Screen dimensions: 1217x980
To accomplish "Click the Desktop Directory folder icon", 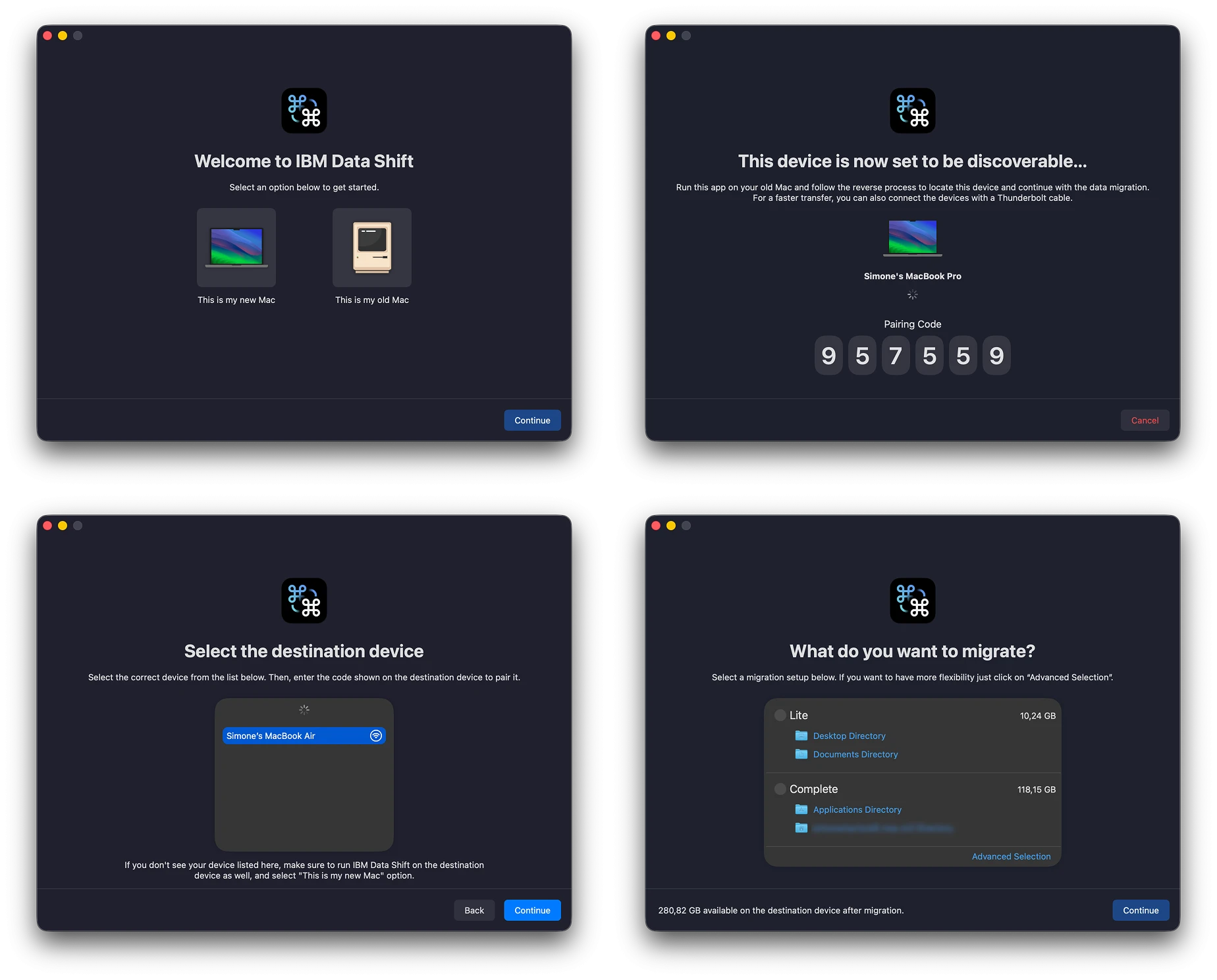I will coord(801,736).
